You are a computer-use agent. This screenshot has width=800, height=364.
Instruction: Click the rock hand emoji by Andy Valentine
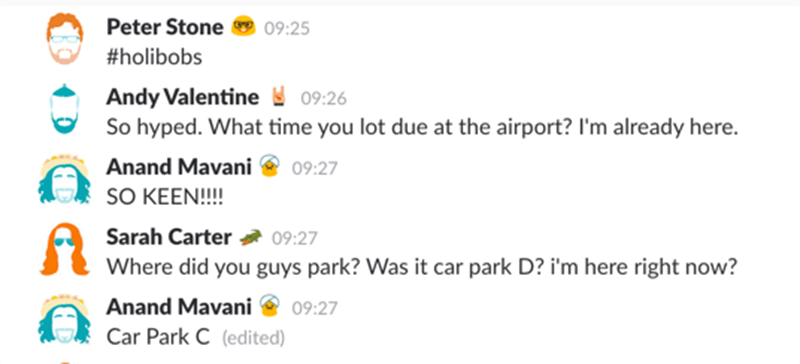[278, 96]
